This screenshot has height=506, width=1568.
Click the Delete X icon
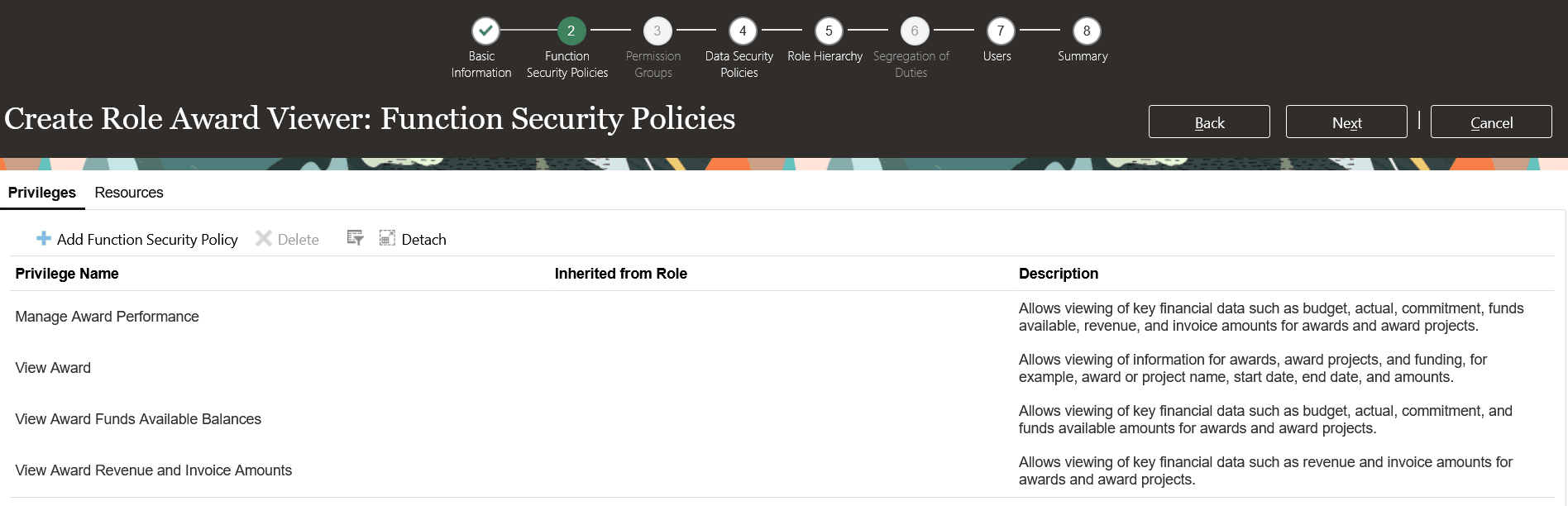264,239
